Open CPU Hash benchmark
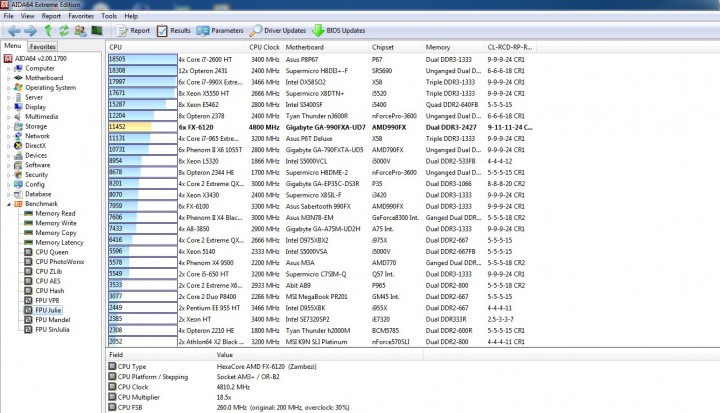The height and width of the screenshot is (413, 720). tap(50, 290)
